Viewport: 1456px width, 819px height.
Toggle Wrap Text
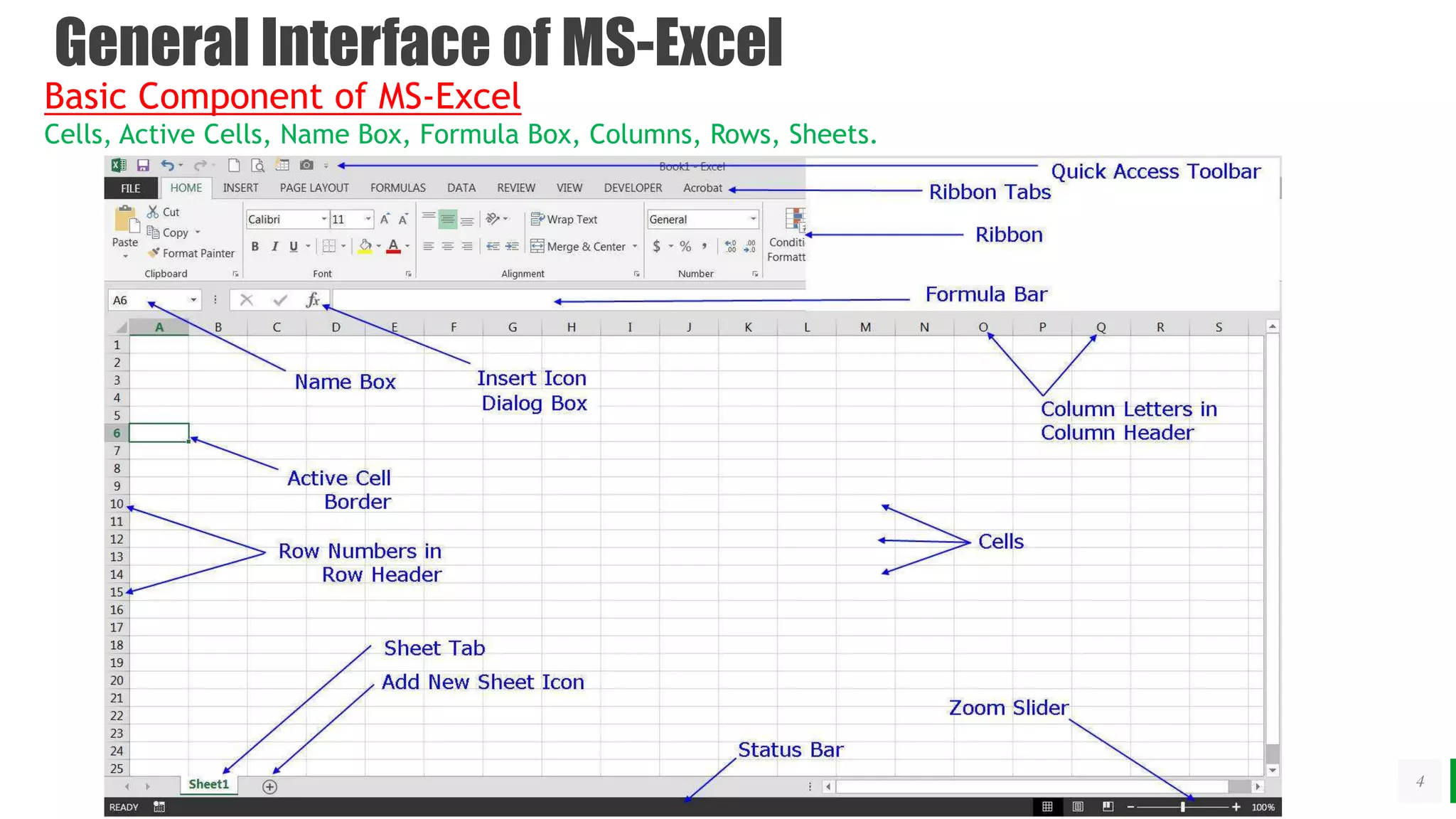point(564,220)
